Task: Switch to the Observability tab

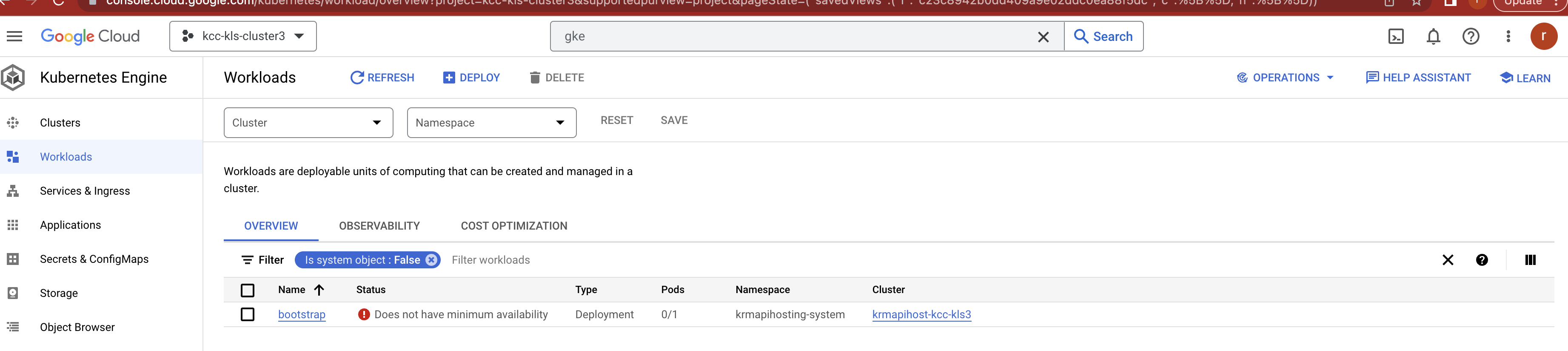Action: [x=379, y=225]
